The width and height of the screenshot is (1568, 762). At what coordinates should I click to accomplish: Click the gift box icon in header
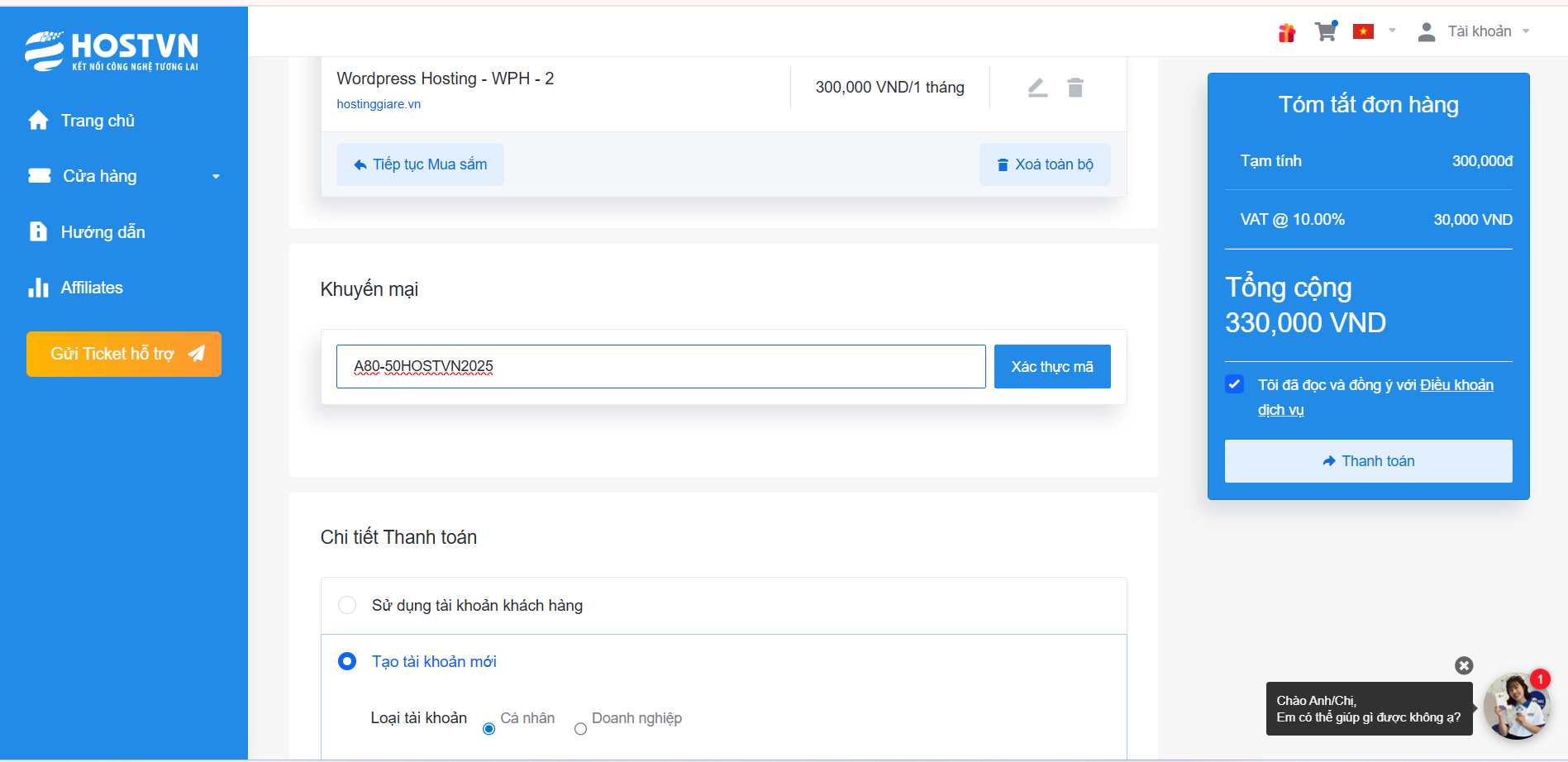click(x=1287, y=32)
